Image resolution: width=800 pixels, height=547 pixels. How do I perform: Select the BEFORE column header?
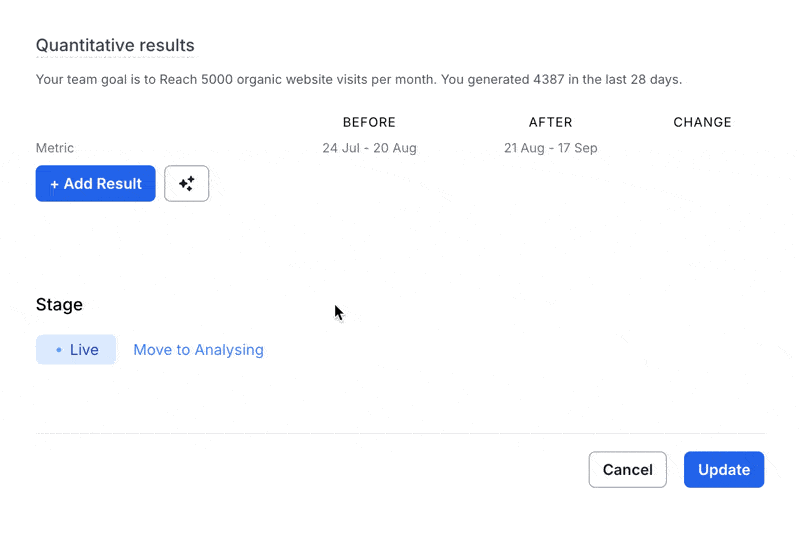coord(369,122)
